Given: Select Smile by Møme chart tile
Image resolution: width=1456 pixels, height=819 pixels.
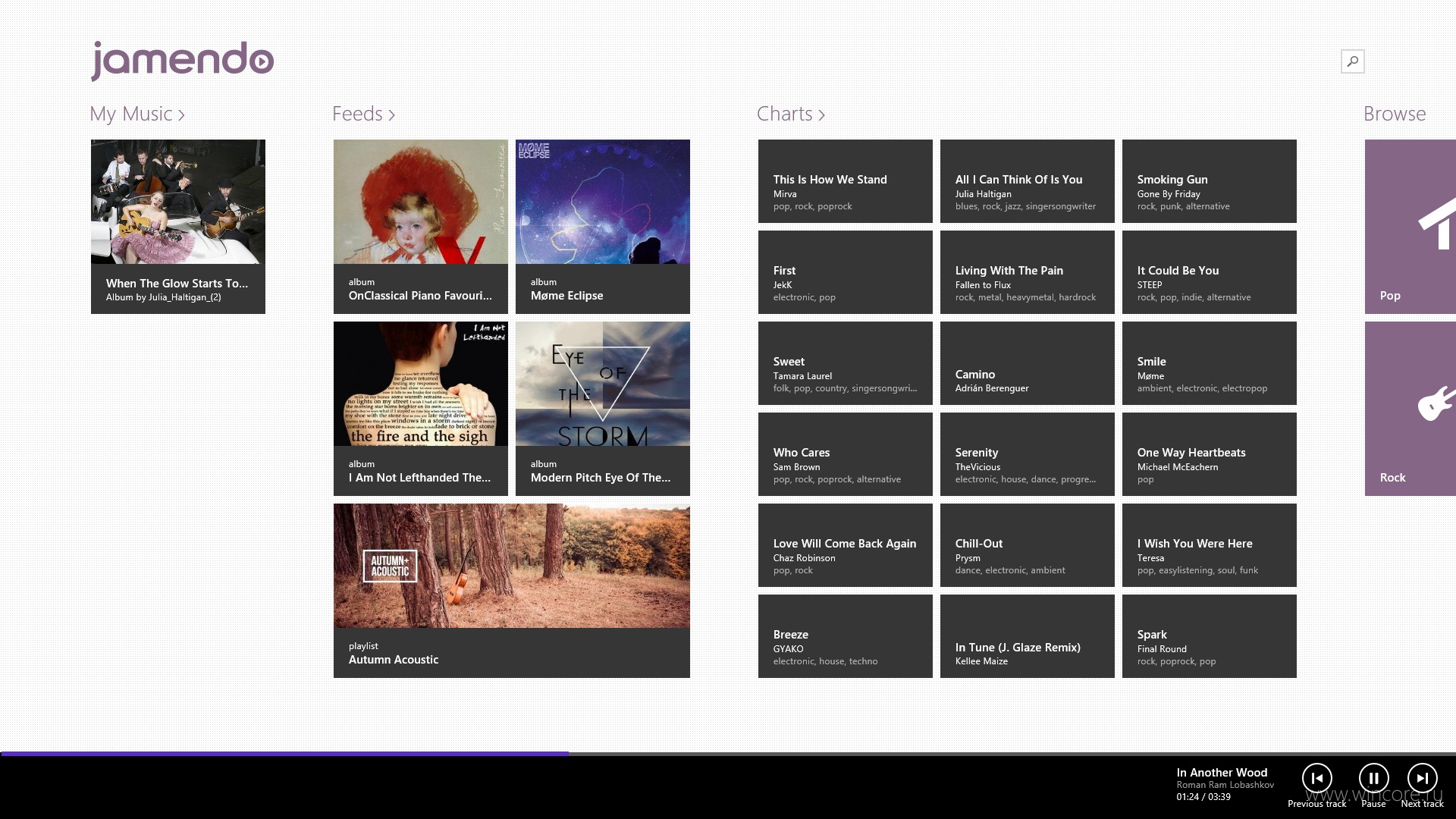Looking at the screenshot, I should click(x=1210, y=363).
